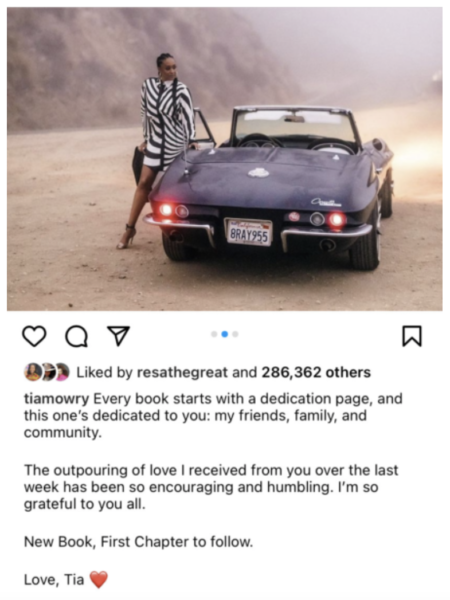
Task: Open comments with the speech bubble icon
Action: 77,336
